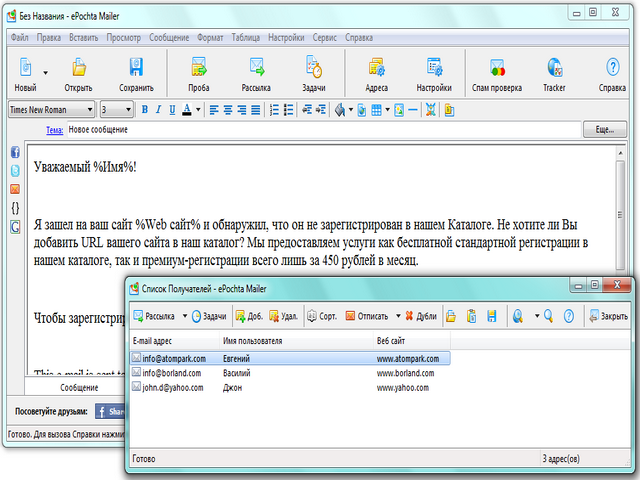Click Задачи in recipients list window

coord(209,316)
